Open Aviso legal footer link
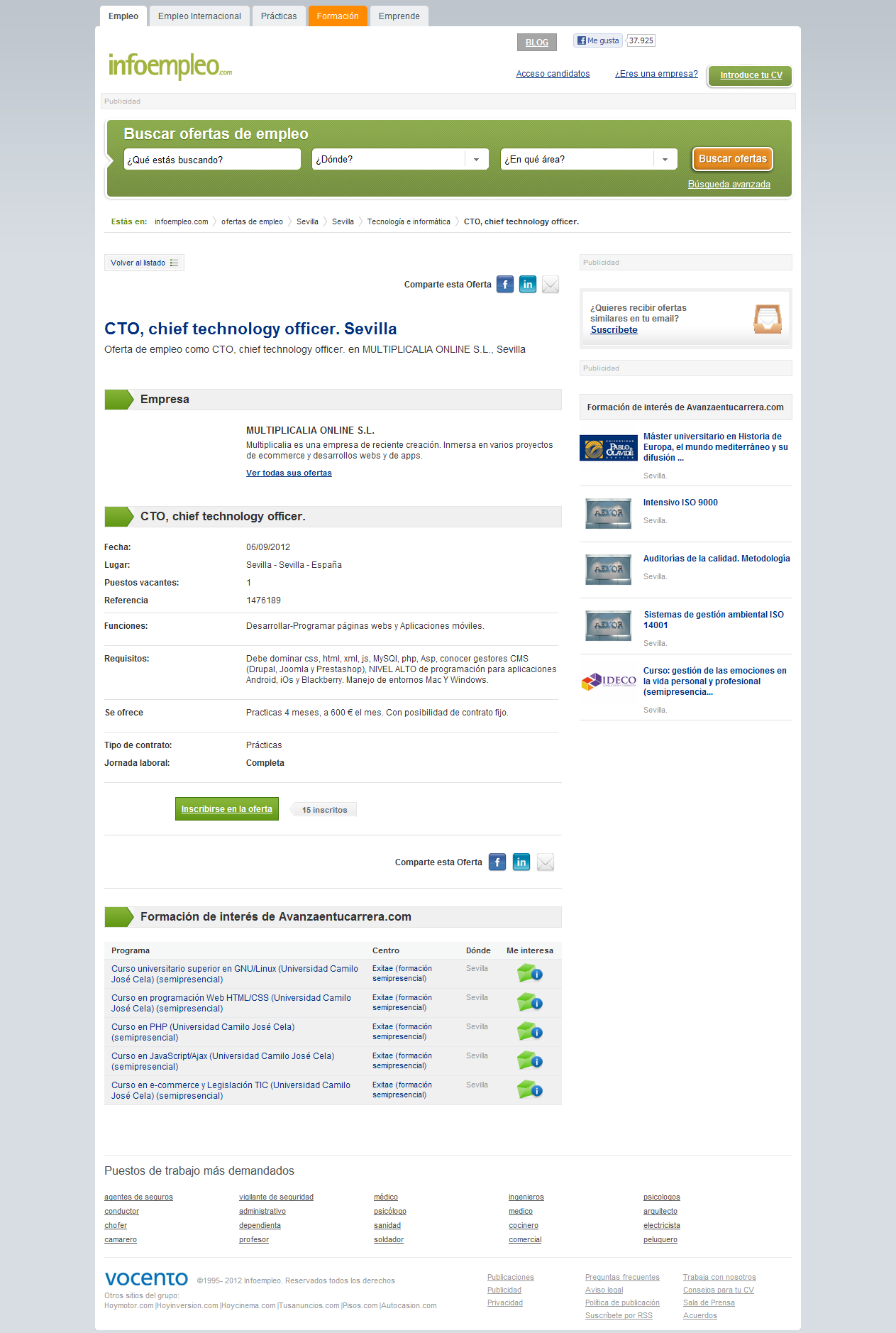896x1333 pixels. point(604,1290)
